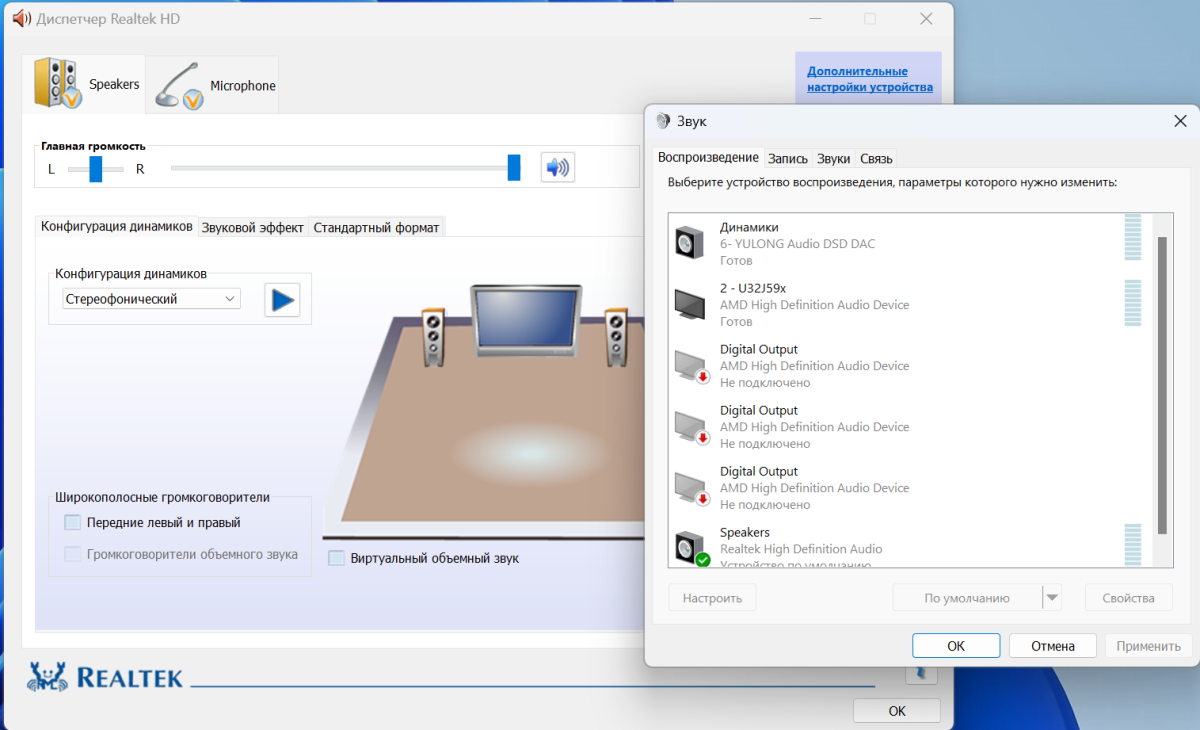Click OK in the Realtek HD manager window
This screenshot has height=730, width=1200.
click(897, 711)
